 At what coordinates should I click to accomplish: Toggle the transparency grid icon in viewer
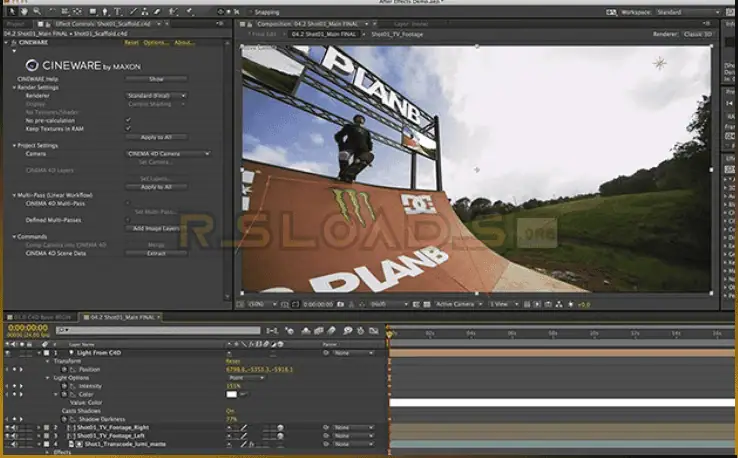427,305
